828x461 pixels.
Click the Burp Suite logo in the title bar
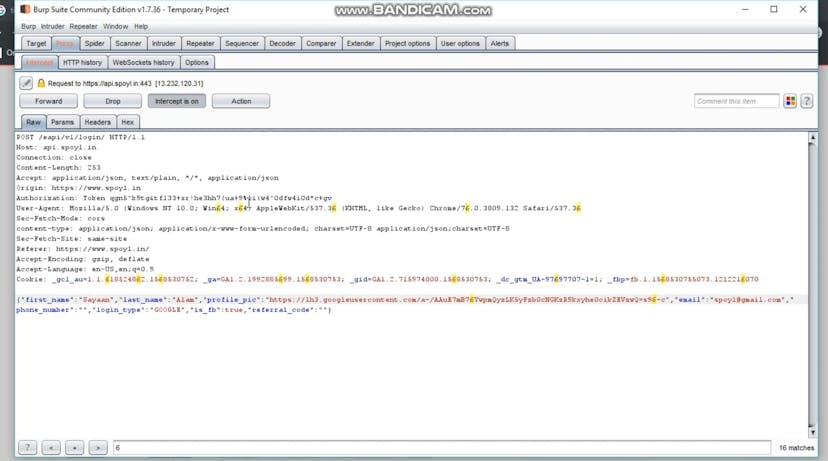pos(25,9)
